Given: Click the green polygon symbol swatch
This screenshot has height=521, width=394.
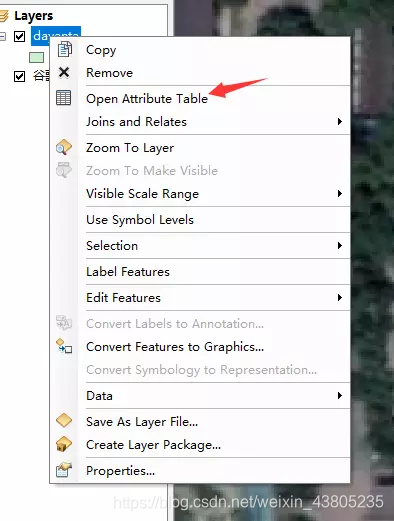Looking at the screenshot, I should click(36, 57).
